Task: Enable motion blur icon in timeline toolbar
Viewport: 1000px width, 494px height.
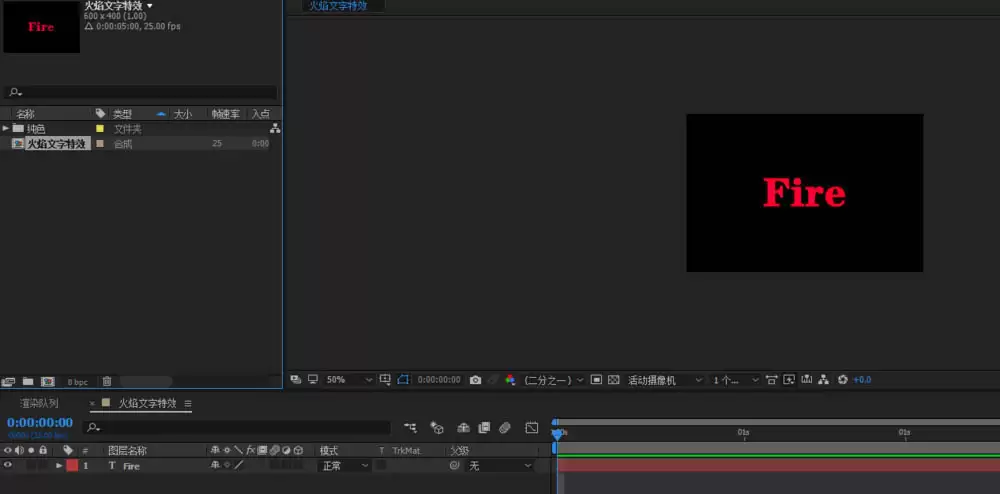Action: (504, 428)
